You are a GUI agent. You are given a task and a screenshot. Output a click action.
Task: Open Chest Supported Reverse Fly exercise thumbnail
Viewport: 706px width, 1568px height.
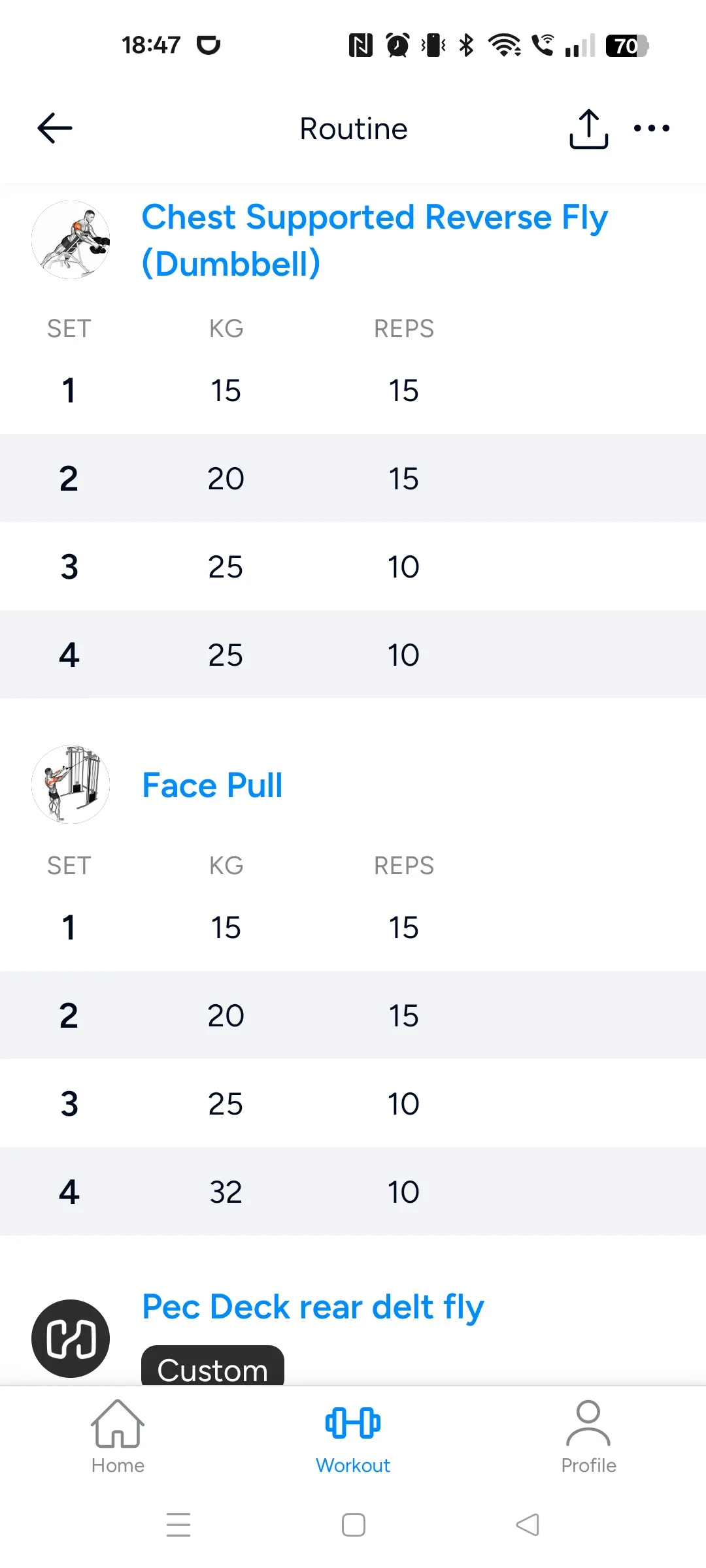(71, 240)
